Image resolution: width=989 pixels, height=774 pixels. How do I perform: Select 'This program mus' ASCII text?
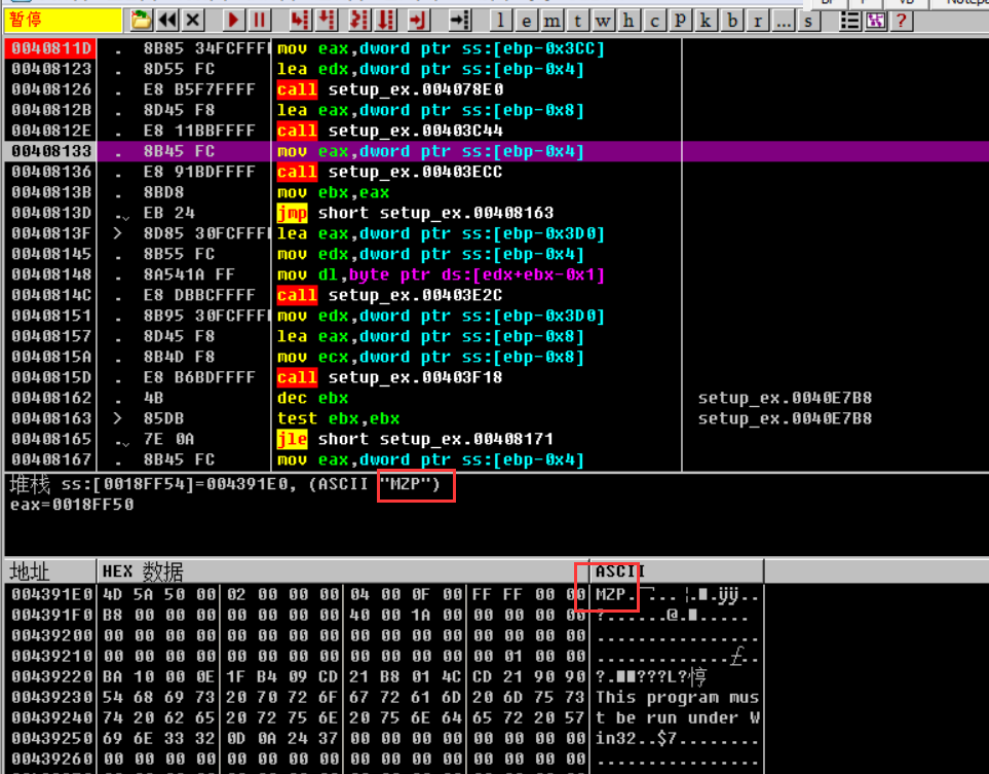tap(677, 697)
